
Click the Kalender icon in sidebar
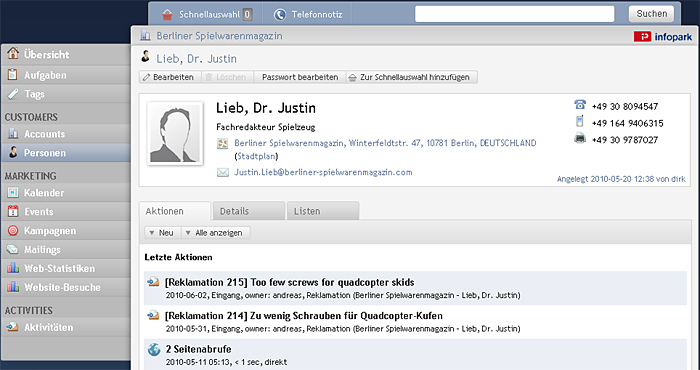13,192
